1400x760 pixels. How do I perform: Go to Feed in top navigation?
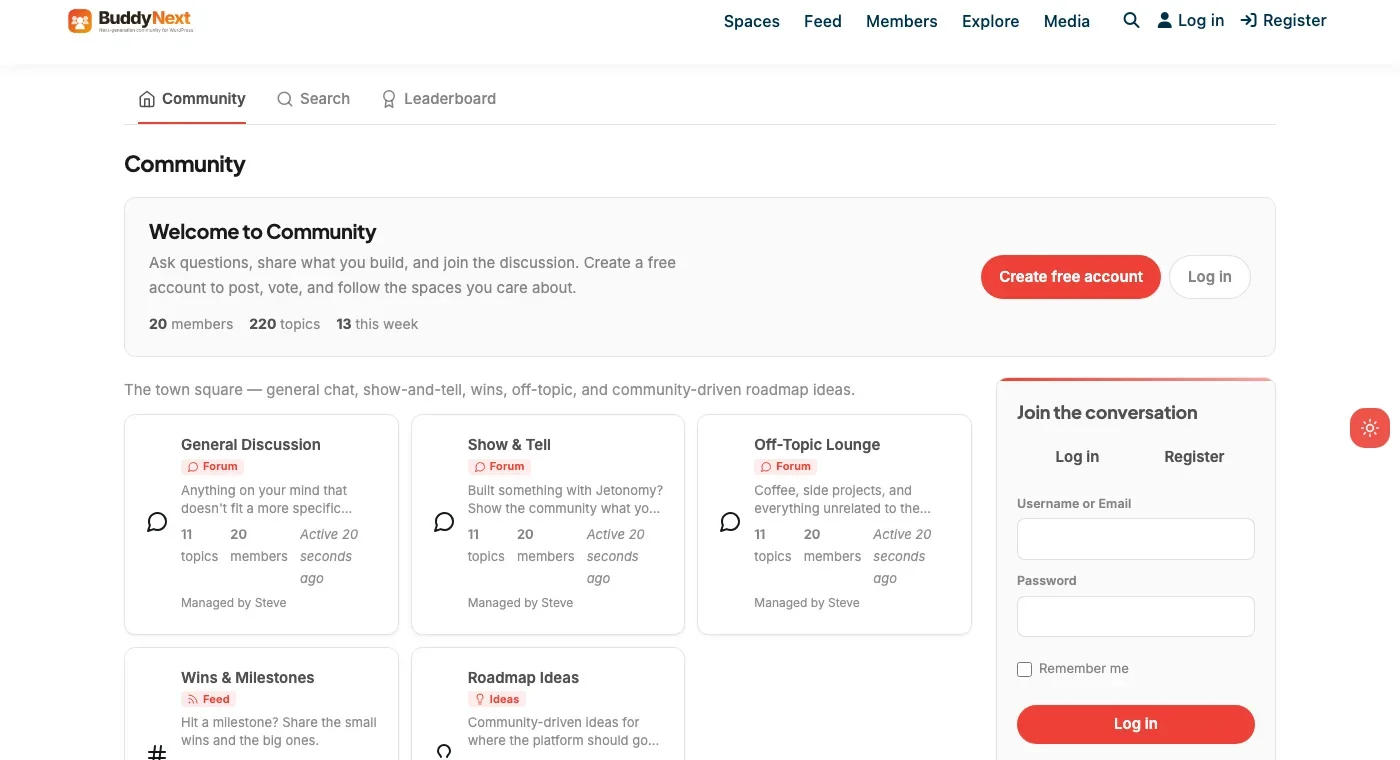point(823,21)
